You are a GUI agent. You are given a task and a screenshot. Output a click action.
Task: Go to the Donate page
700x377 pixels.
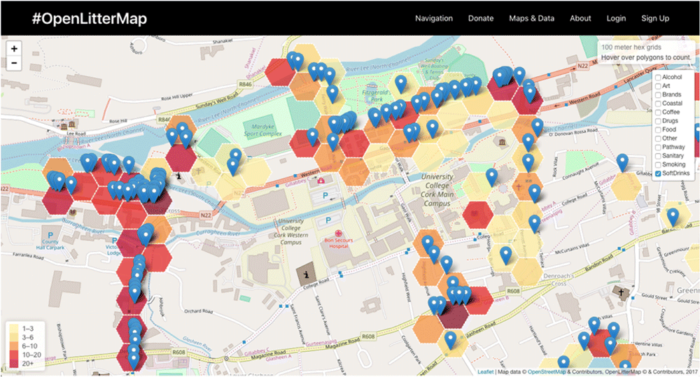coord(481,18)
